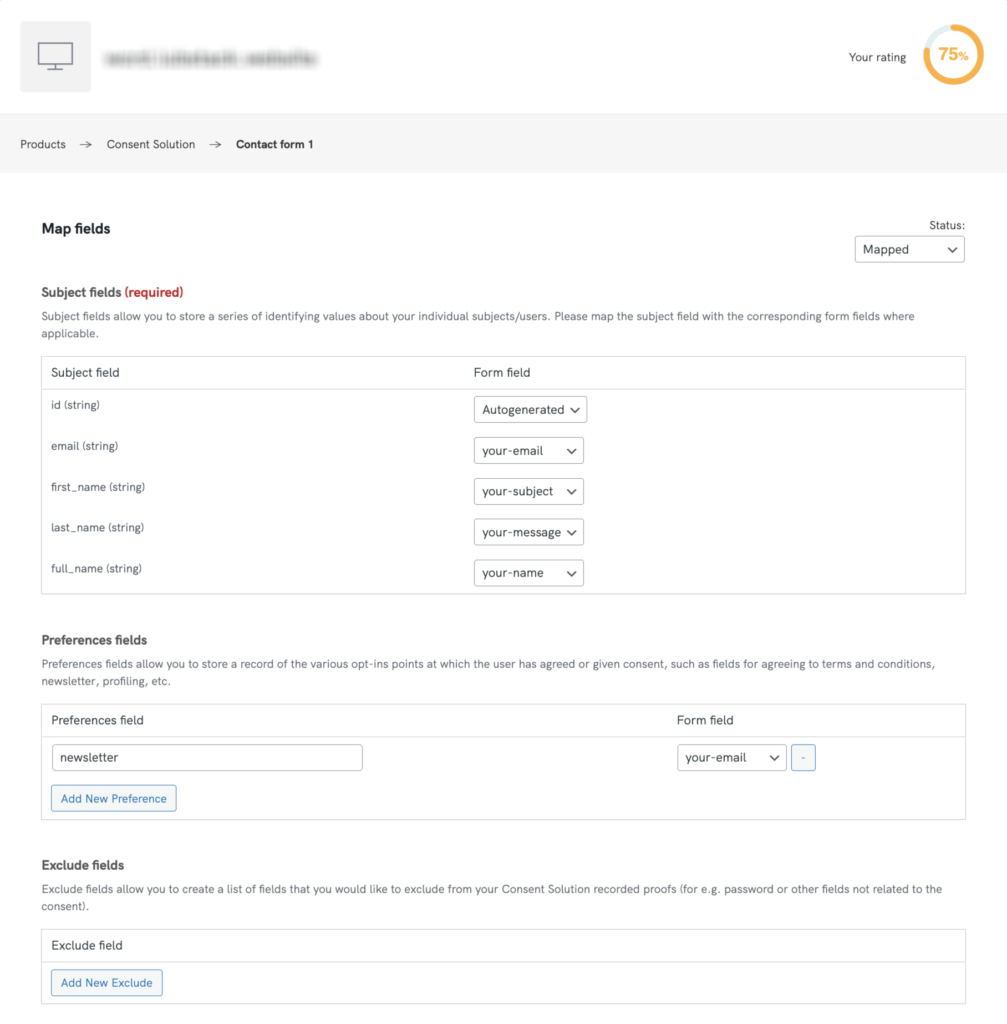This screenshot has height=1024, width=1007.
Task: Go to Products breadcrumb
Action: click(x=43, y=145)
